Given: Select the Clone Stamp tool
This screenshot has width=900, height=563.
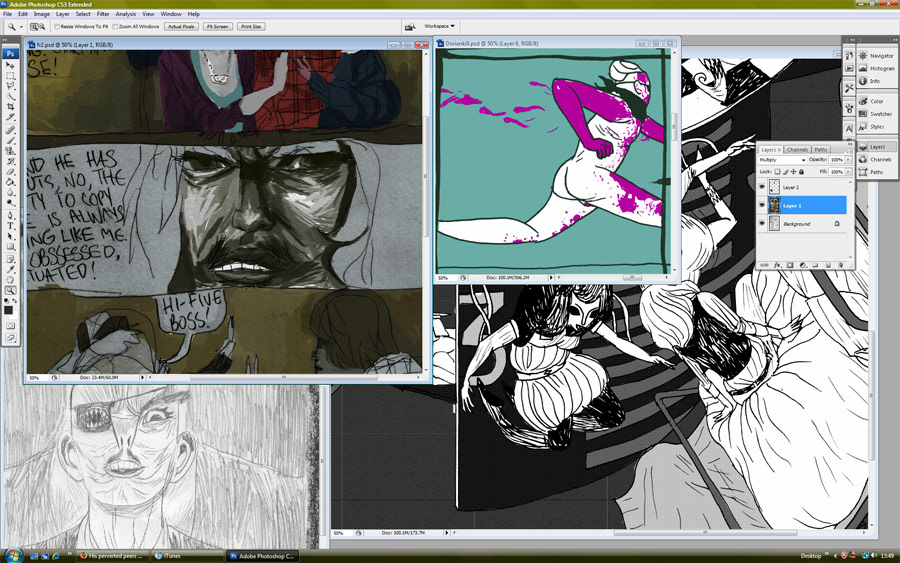Looking at the screenshot, I should click(x=10, y=149).
